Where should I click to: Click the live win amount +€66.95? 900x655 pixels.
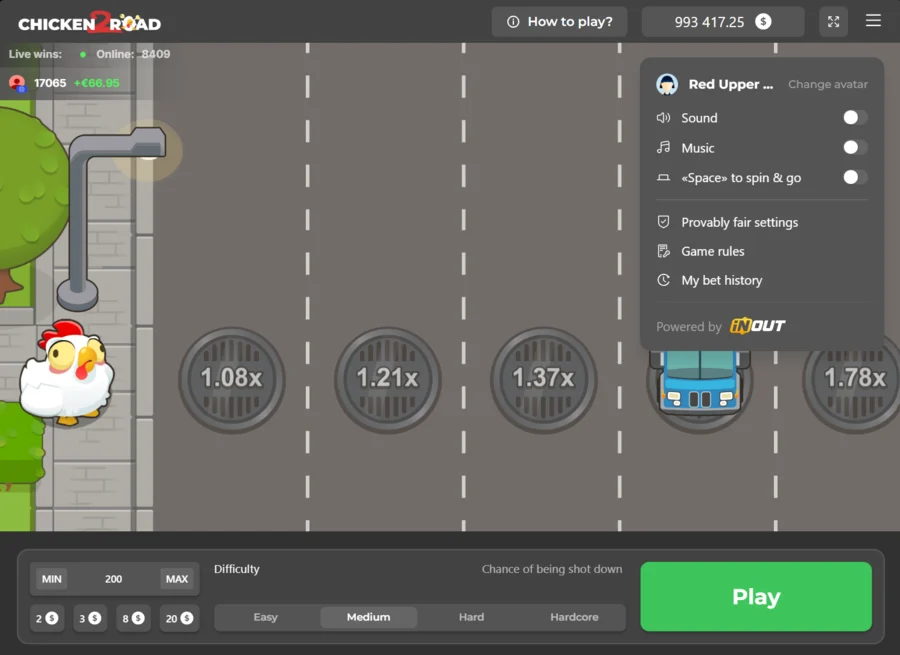[x=96, y=83]
